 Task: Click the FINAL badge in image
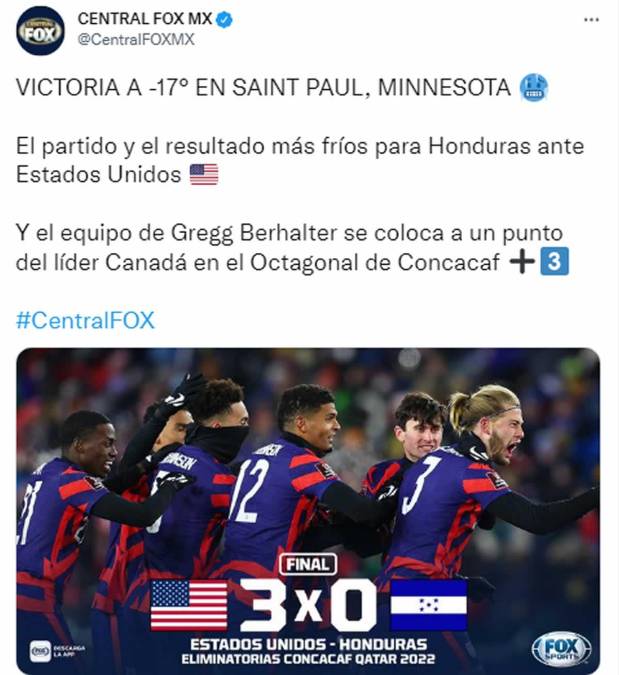pyautogui.click(x=308, y=564)
